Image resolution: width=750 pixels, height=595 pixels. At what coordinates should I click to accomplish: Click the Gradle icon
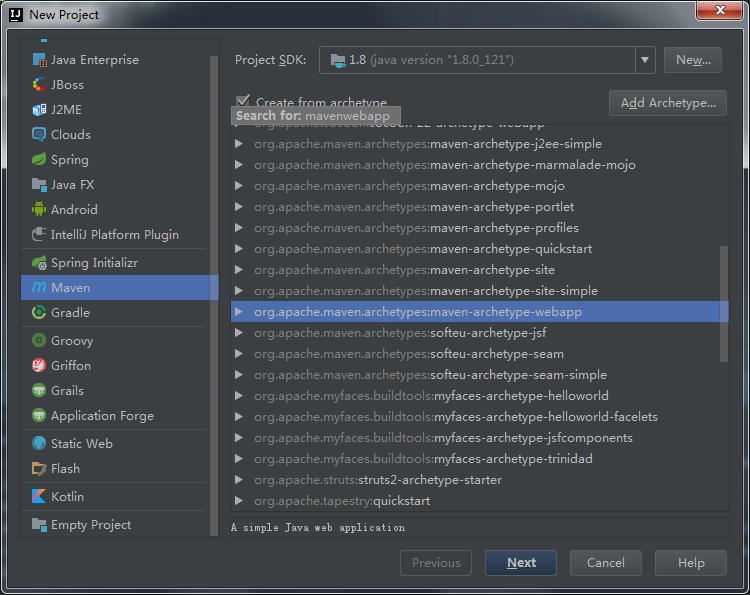tap(39, 312)
